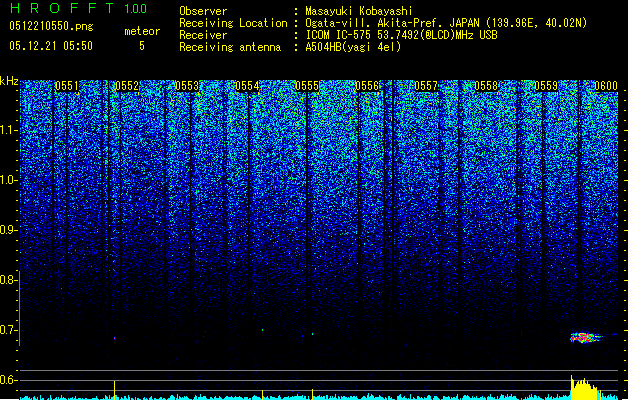The height and width of the screenshot is (400, 629).
Task: Click the kHz axis unit label
Action: pyautogui.click(x=9, y=81)
